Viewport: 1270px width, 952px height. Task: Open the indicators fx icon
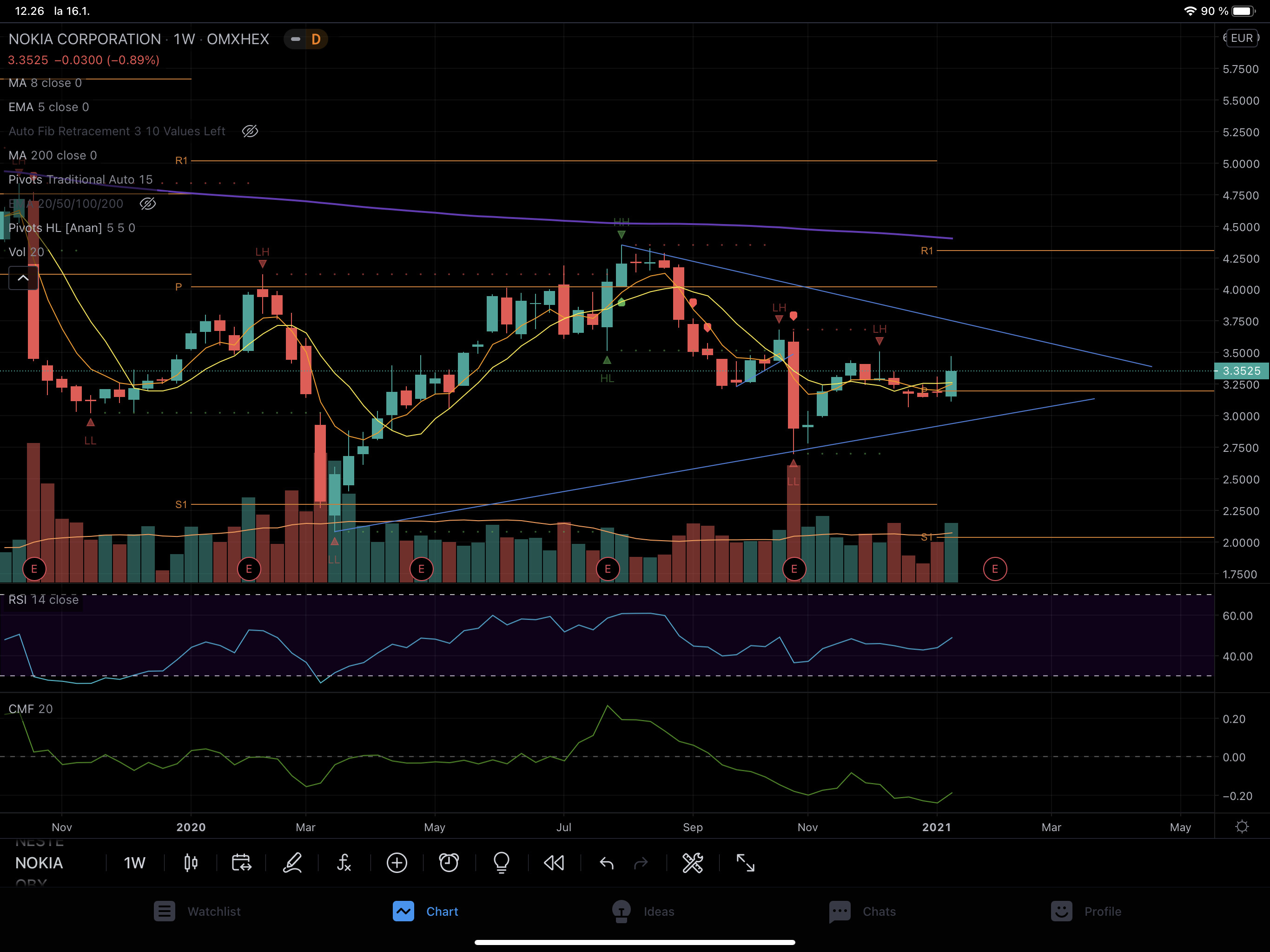point(344,862)
